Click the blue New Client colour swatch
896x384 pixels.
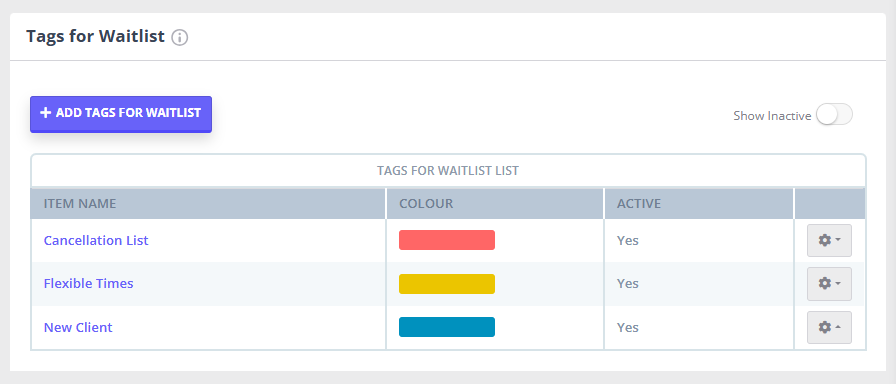[x=447, y=327]
